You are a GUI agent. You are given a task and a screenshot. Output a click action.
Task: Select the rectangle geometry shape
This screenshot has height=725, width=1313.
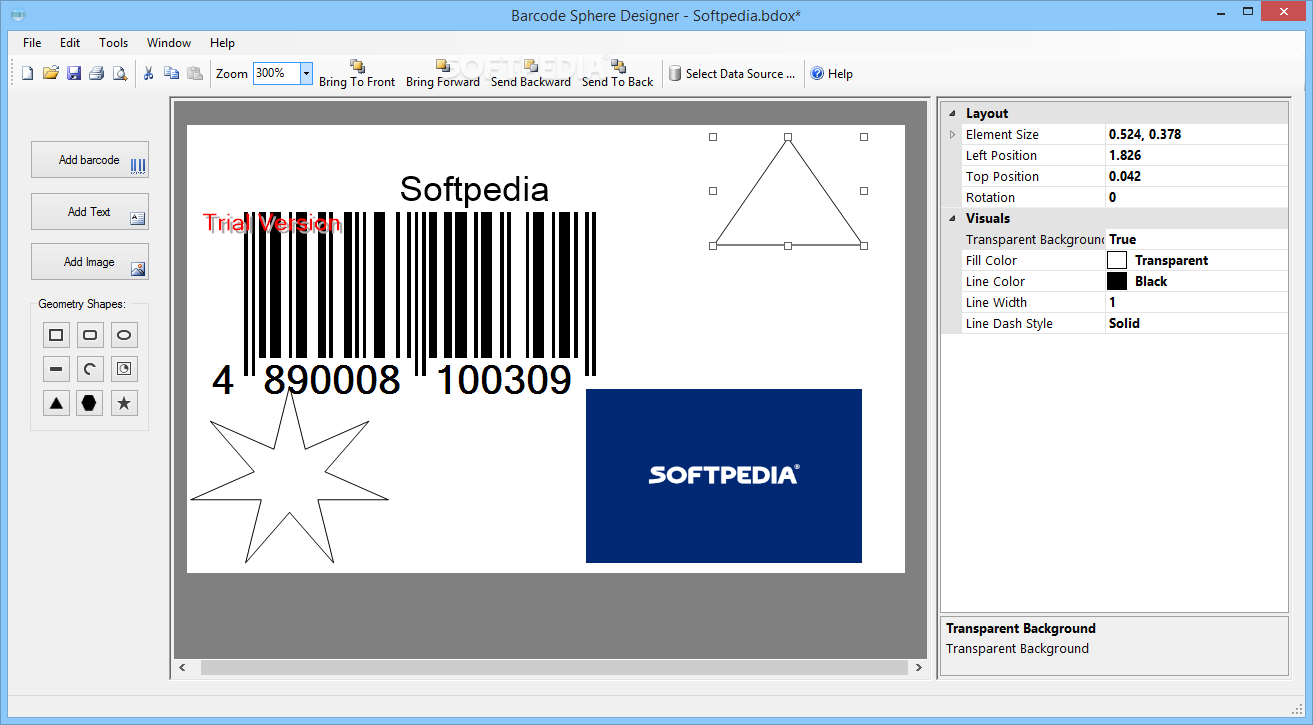[56, 335]
